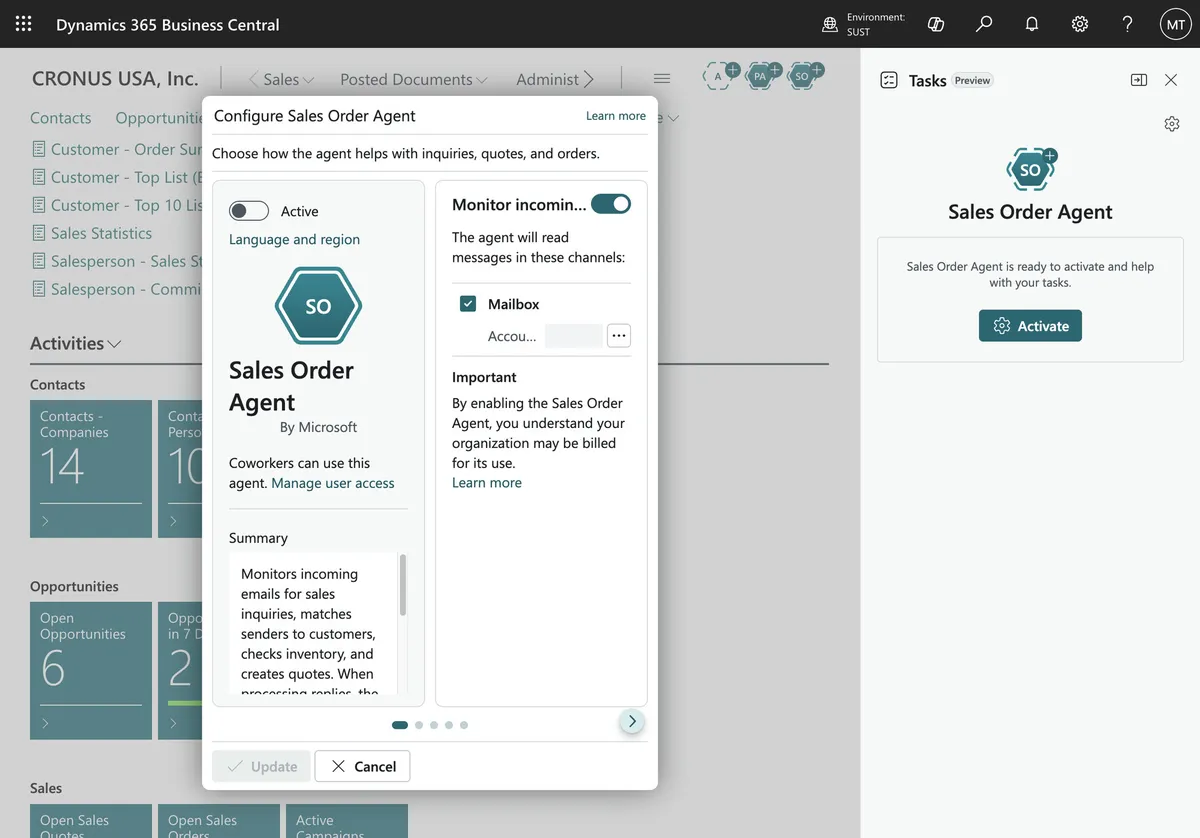
Task: Click the hamburger menu icon beside Administration
Action: coord(661,78)
